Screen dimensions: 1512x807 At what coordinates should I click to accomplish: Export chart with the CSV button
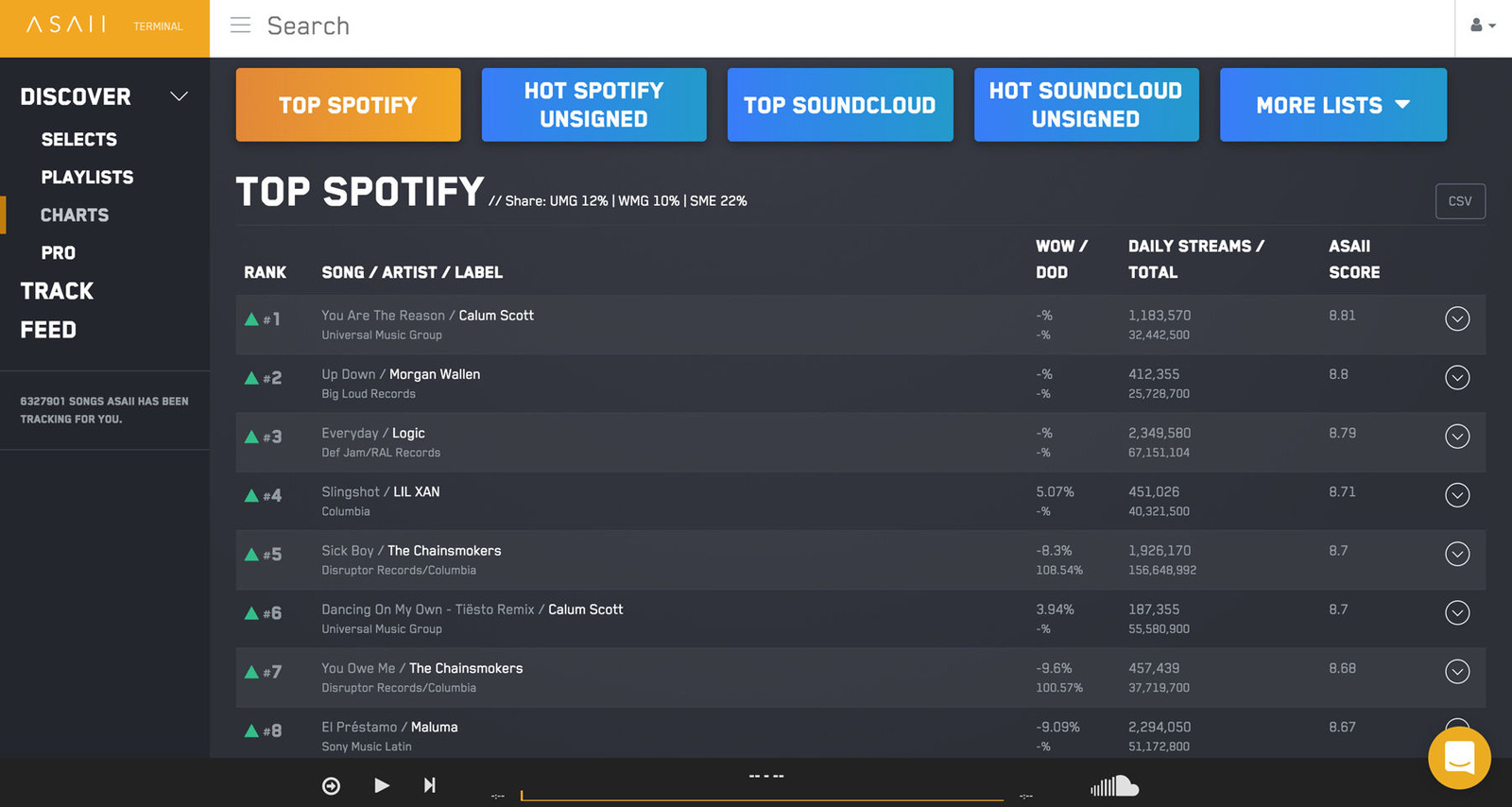coord(1460,201)
